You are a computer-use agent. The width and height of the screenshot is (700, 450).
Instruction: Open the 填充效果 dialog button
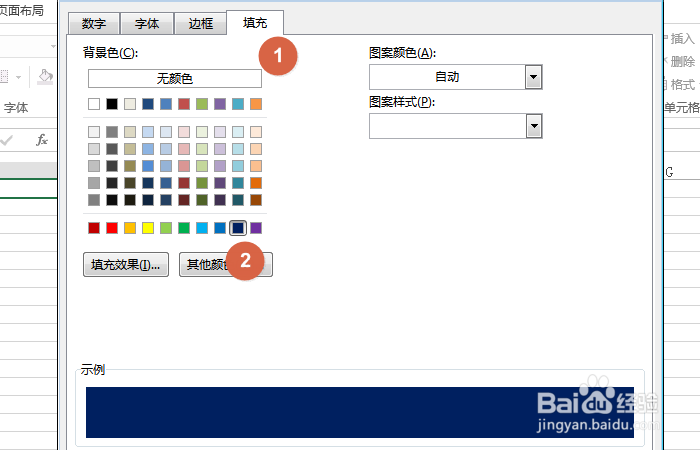click(126, 265)
